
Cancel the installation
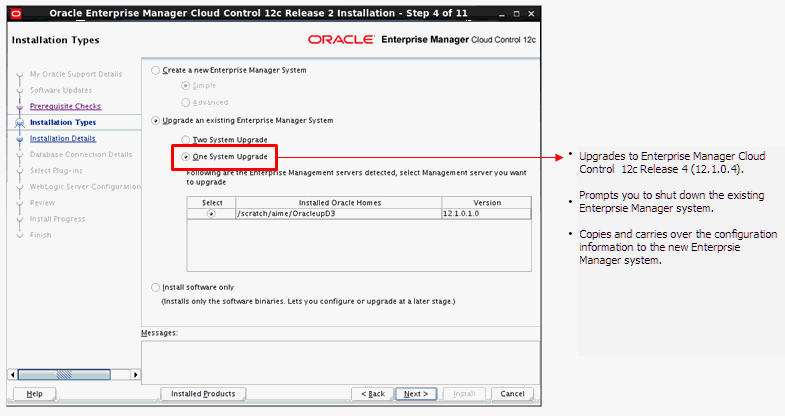pyautogui.click(x=512, y=394)
